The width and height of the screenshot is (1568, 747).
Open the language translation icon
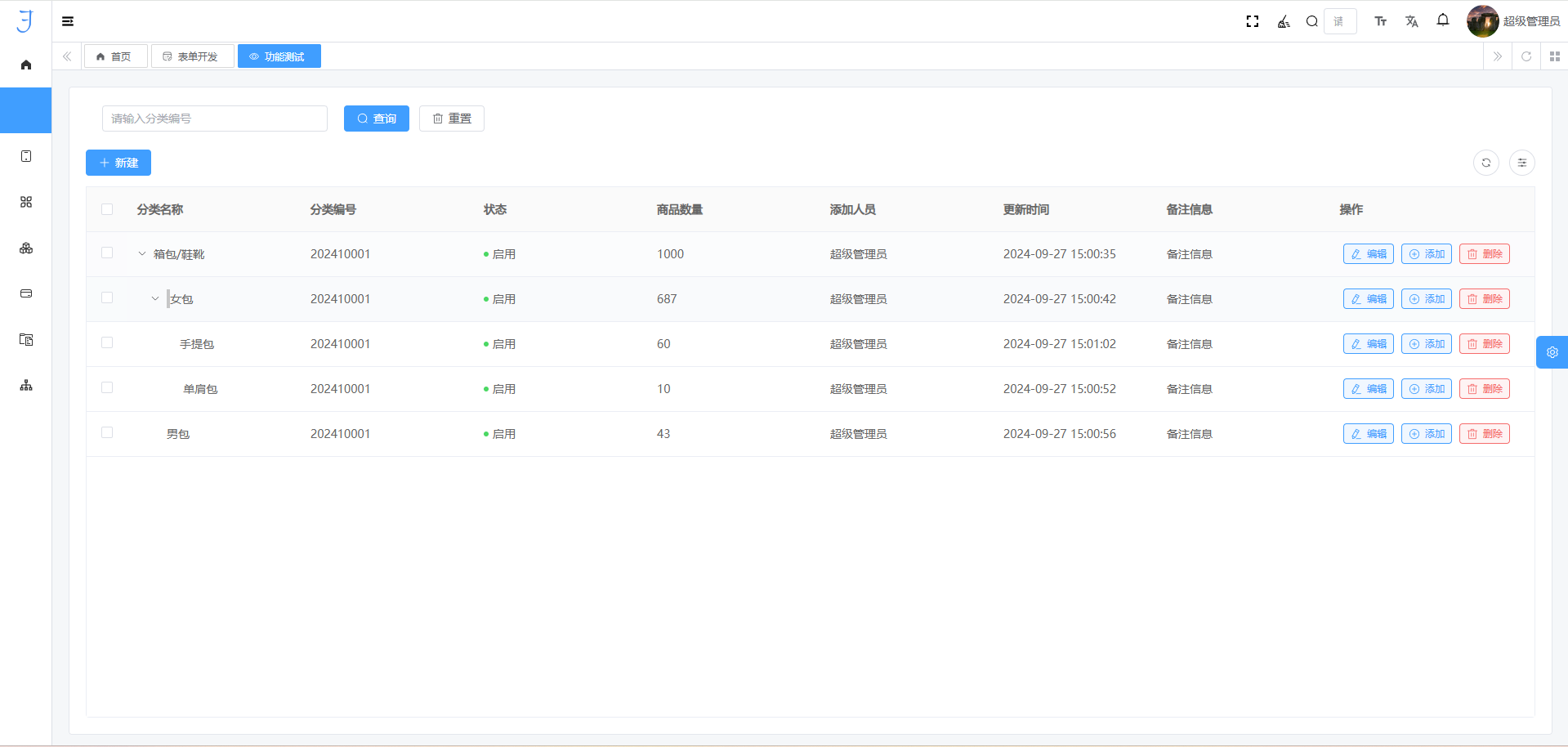(1411, 21)
